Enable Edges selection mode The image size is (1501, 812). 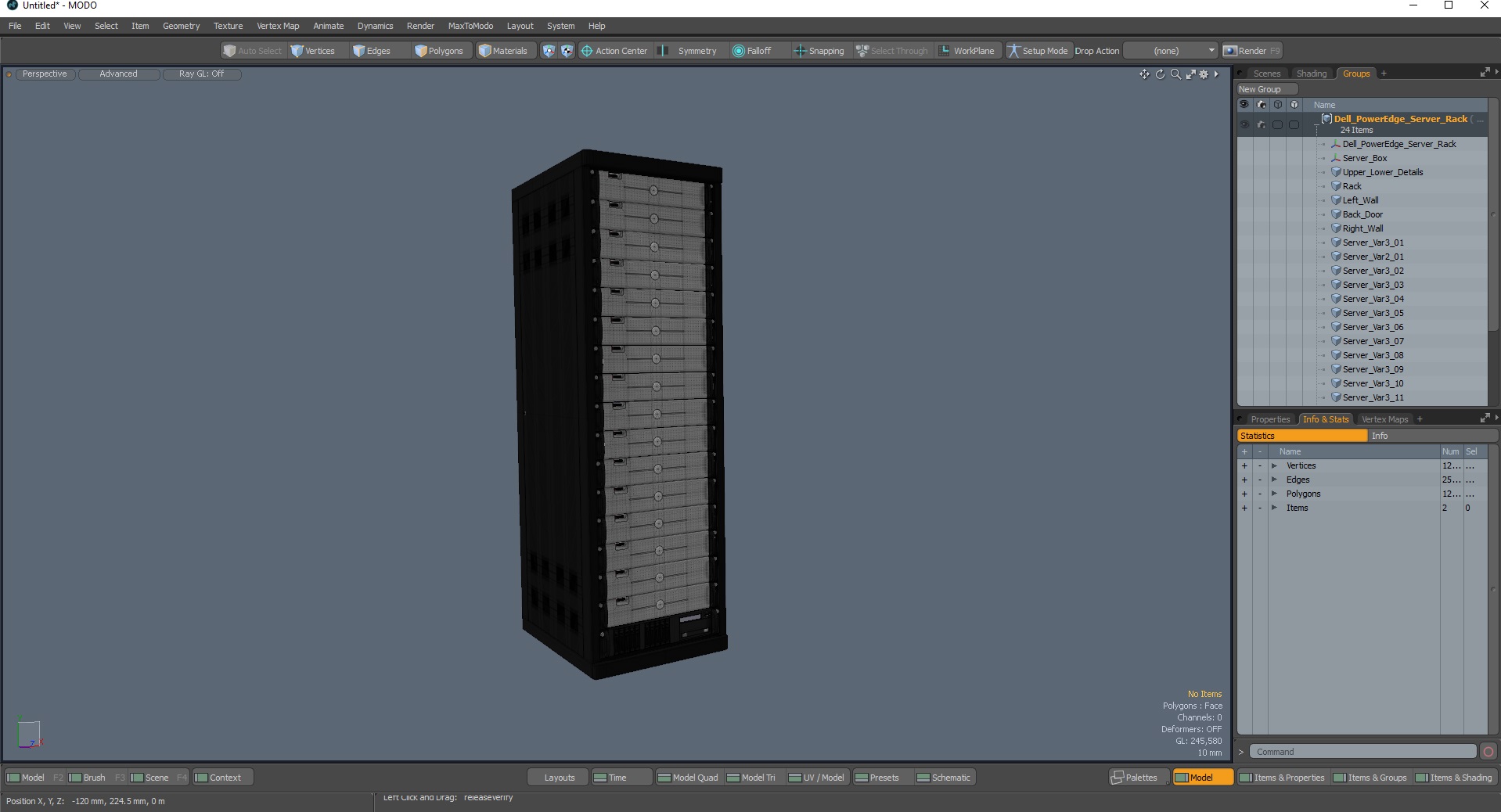point(372,51)
